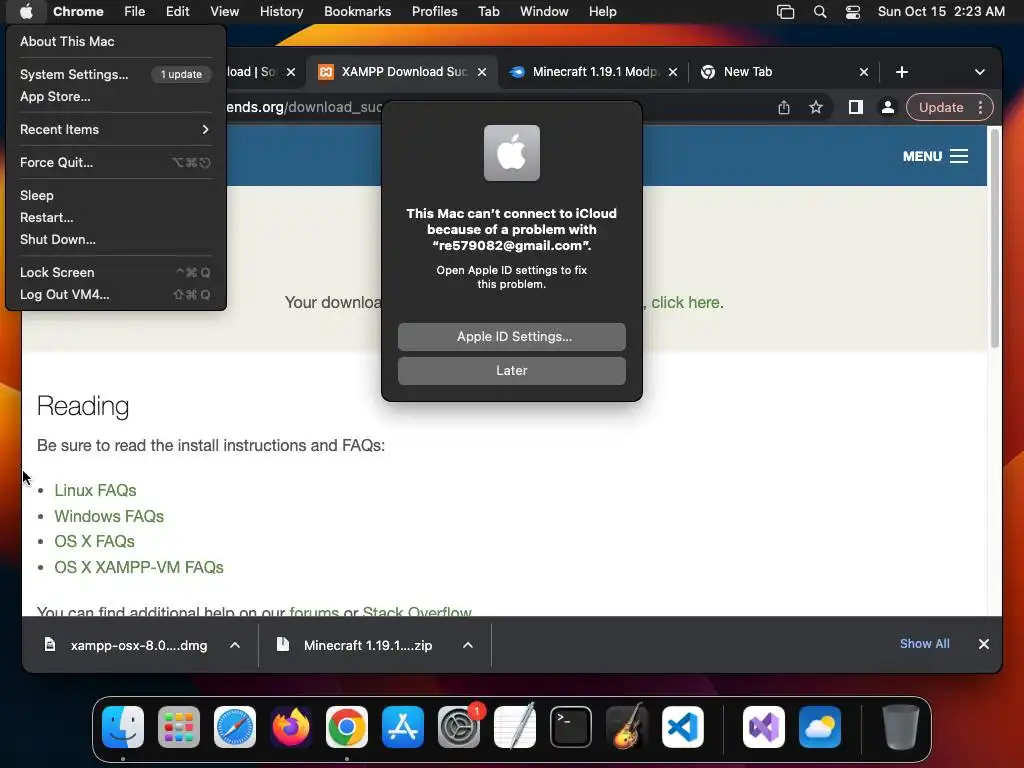The height and width of the screenshot is (768, 1024).
Task: Follow the click here download link
Action: tap(686, 302)
